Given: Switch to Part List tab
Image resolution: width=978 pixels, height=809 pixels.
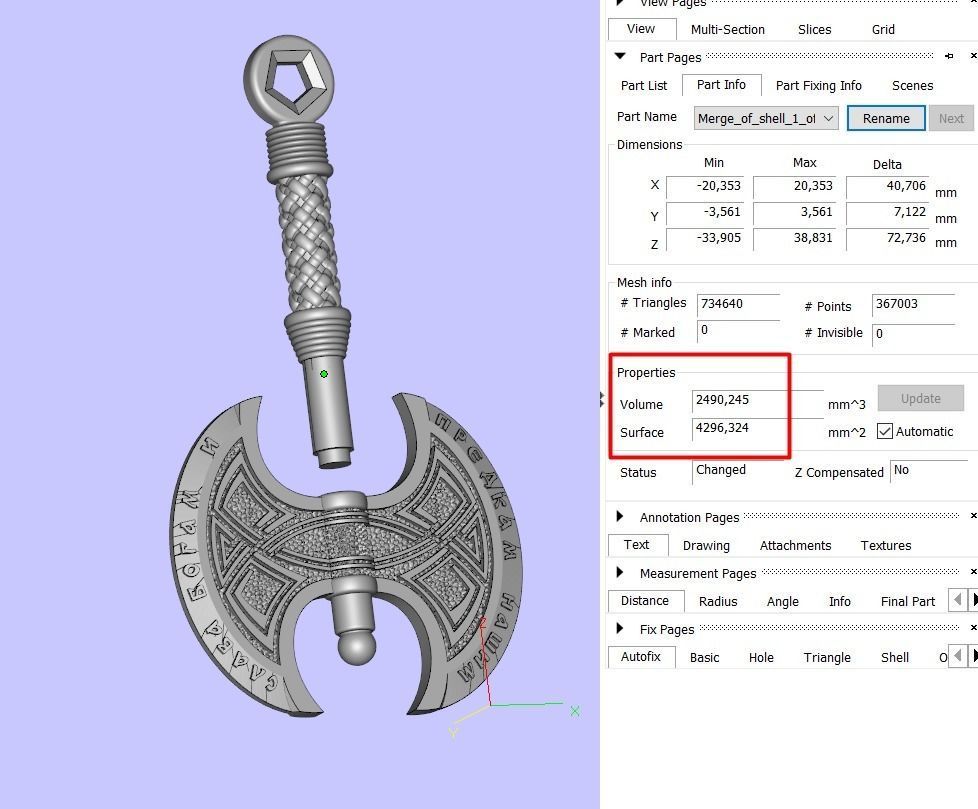Looking at the screenshot, I should (644, 85).
